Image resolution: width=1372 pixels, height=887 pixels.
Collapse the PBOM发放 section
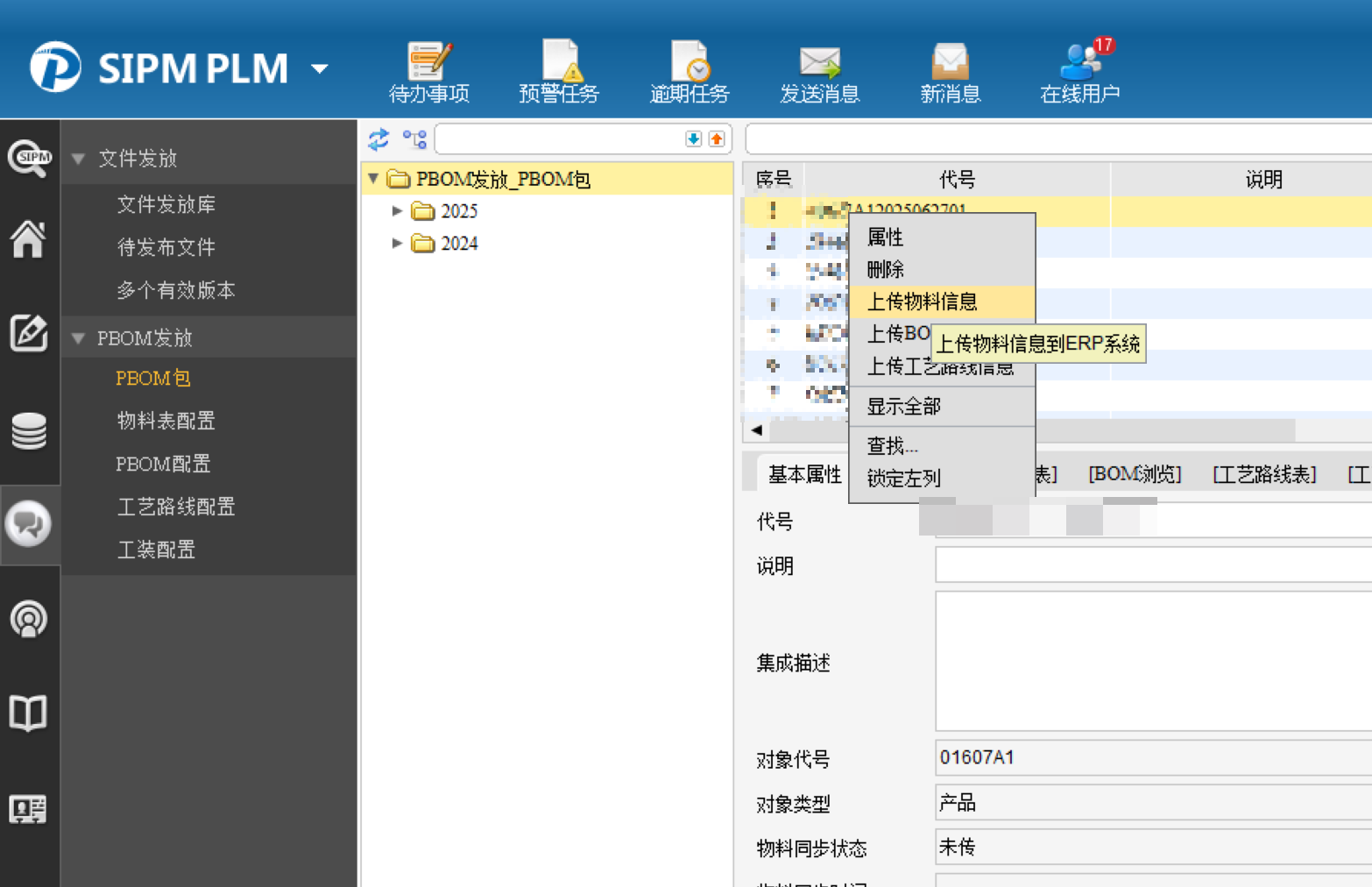coord(79,338)
